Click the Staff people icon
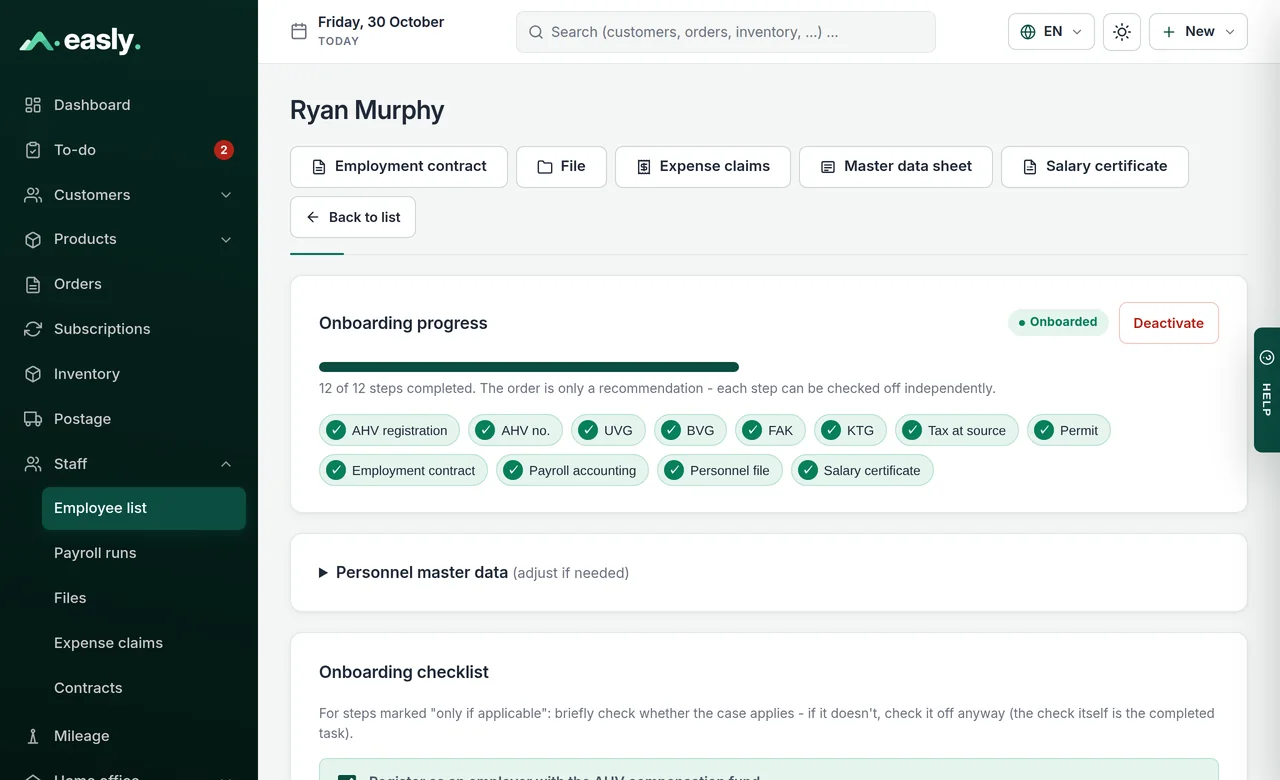The height and width of the screenshot is (780, 1280). pyautogui.click(x=33, y=464)
